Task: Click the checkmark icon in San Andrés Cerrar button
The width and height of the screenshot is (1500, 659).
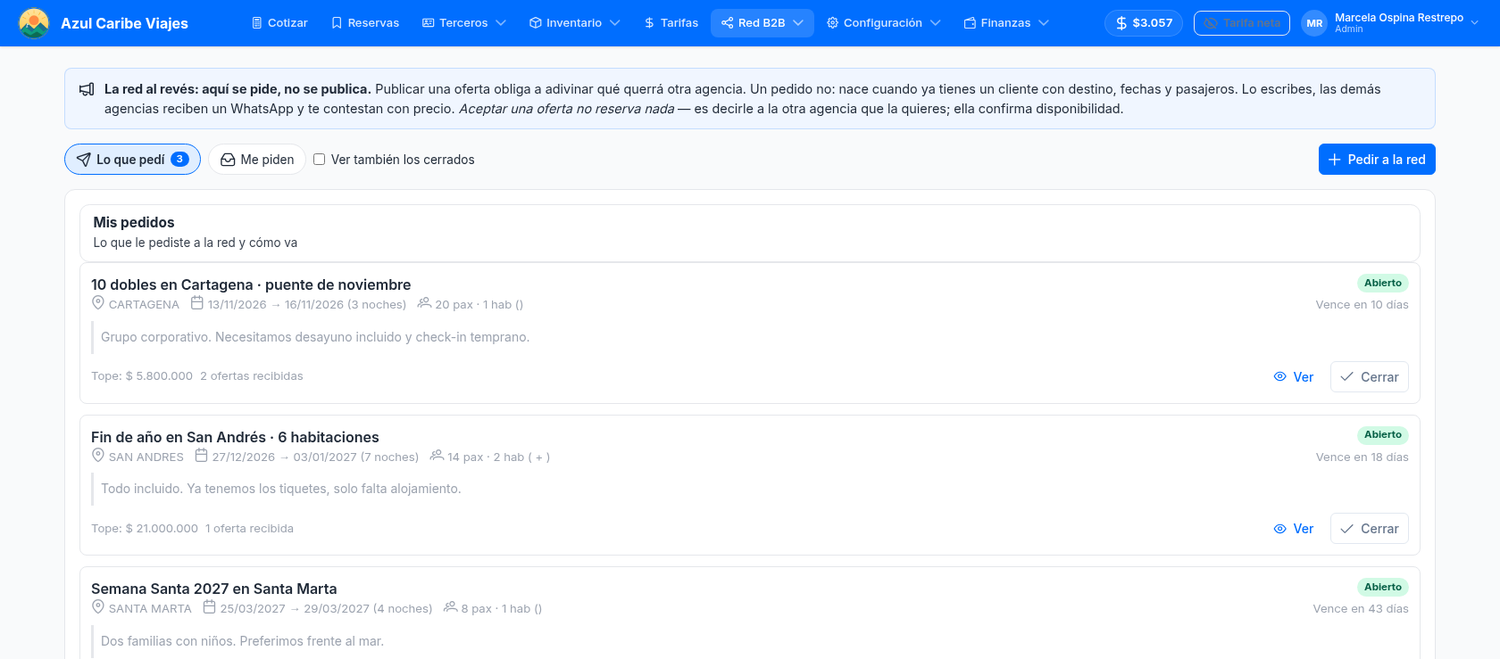Action: [x=1347, y=529]
